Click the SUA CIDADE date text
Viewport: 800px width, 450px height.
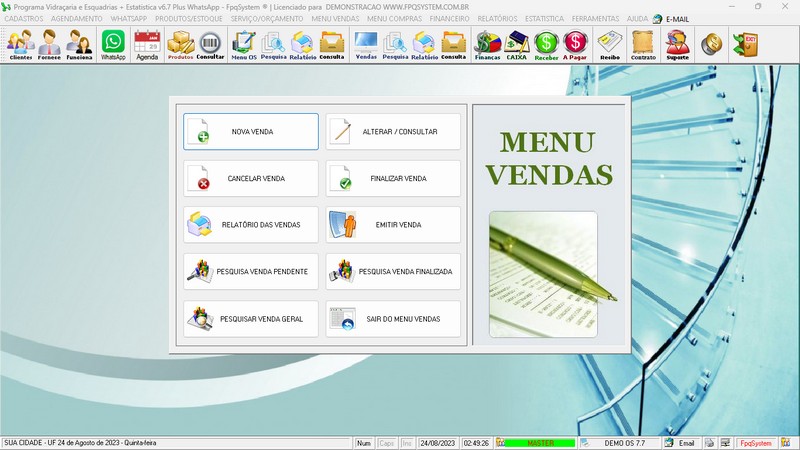click(80, 443)
